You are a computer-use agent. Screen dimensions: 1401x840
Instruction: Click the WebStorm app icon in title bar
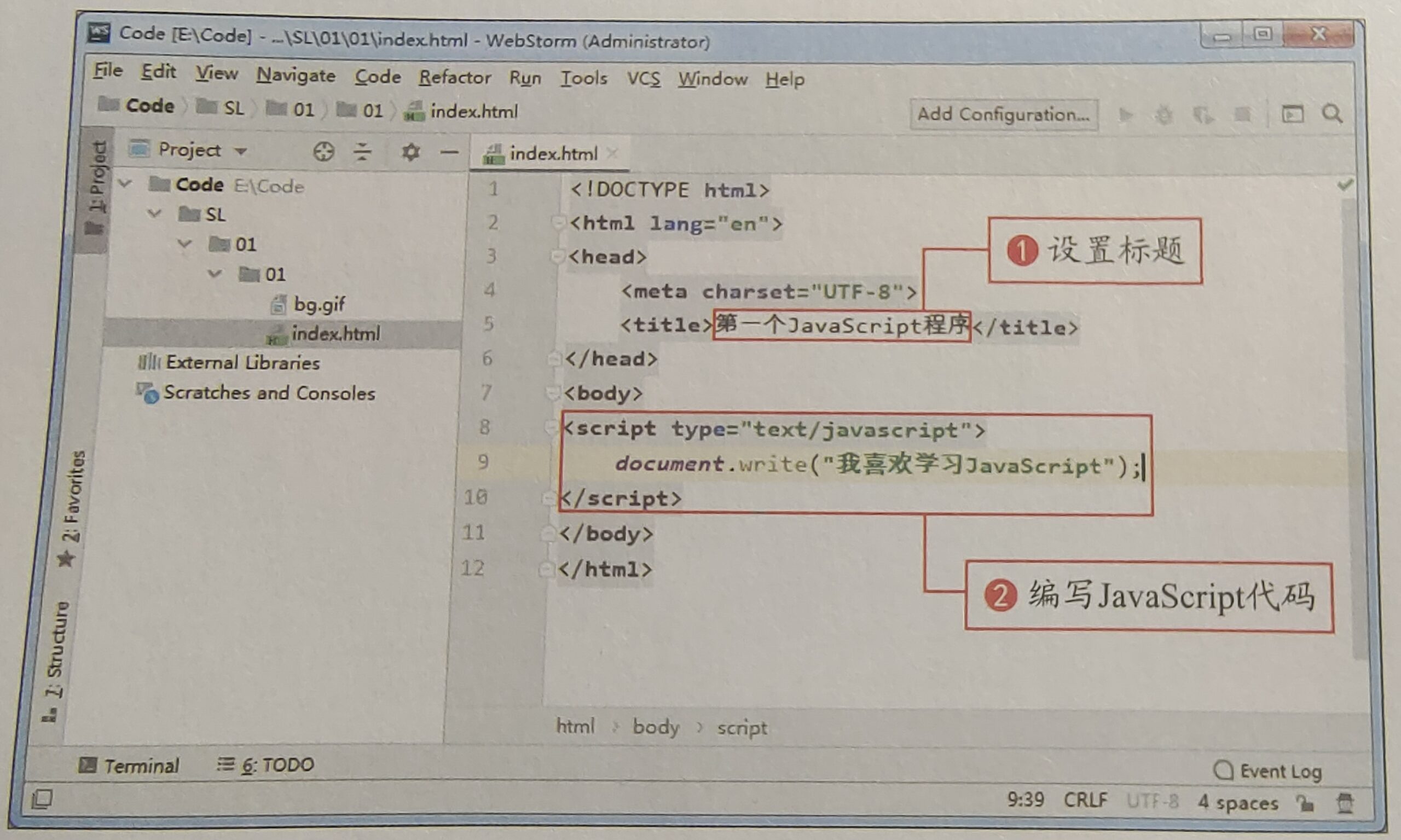pos(99,33)
